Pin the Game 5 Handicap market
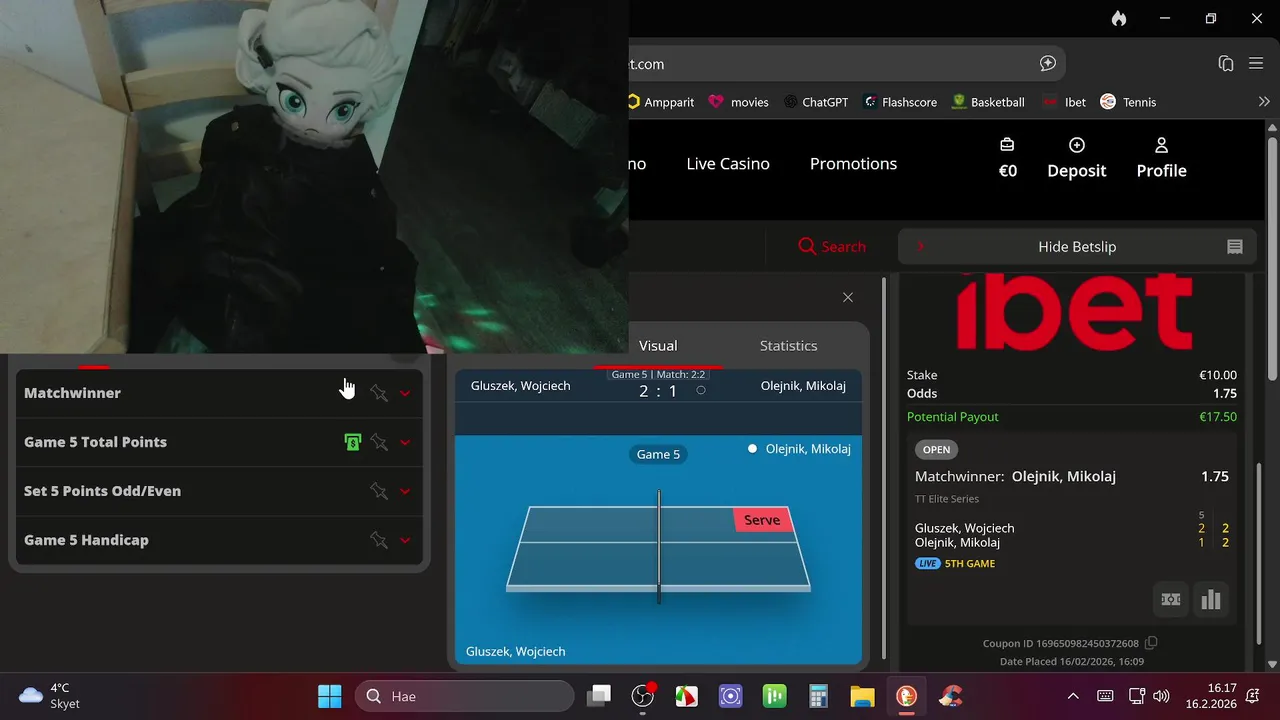 [379, 540]
